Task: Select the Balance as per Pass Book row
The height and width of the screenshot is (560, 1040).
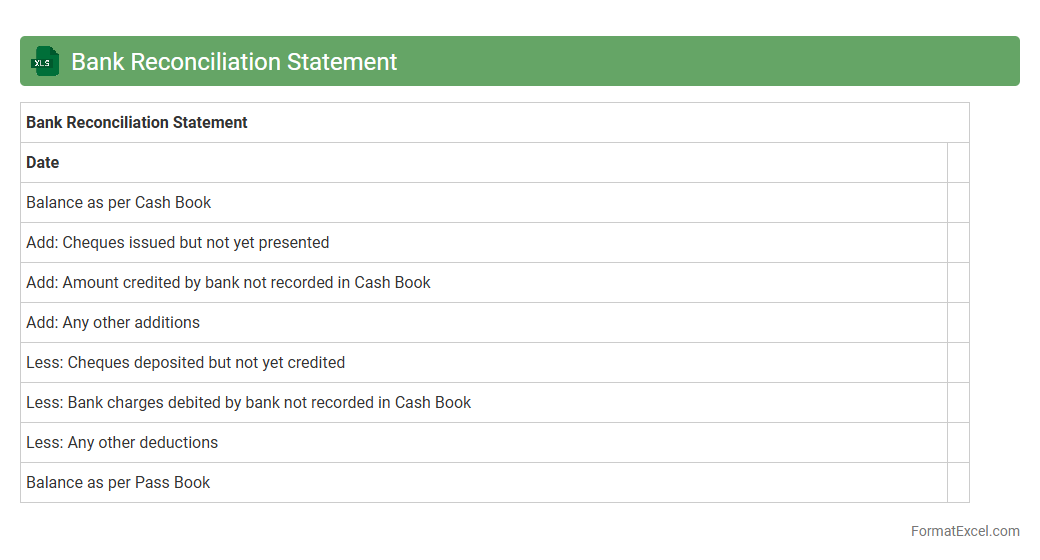Action: click(x=118, y=483)
